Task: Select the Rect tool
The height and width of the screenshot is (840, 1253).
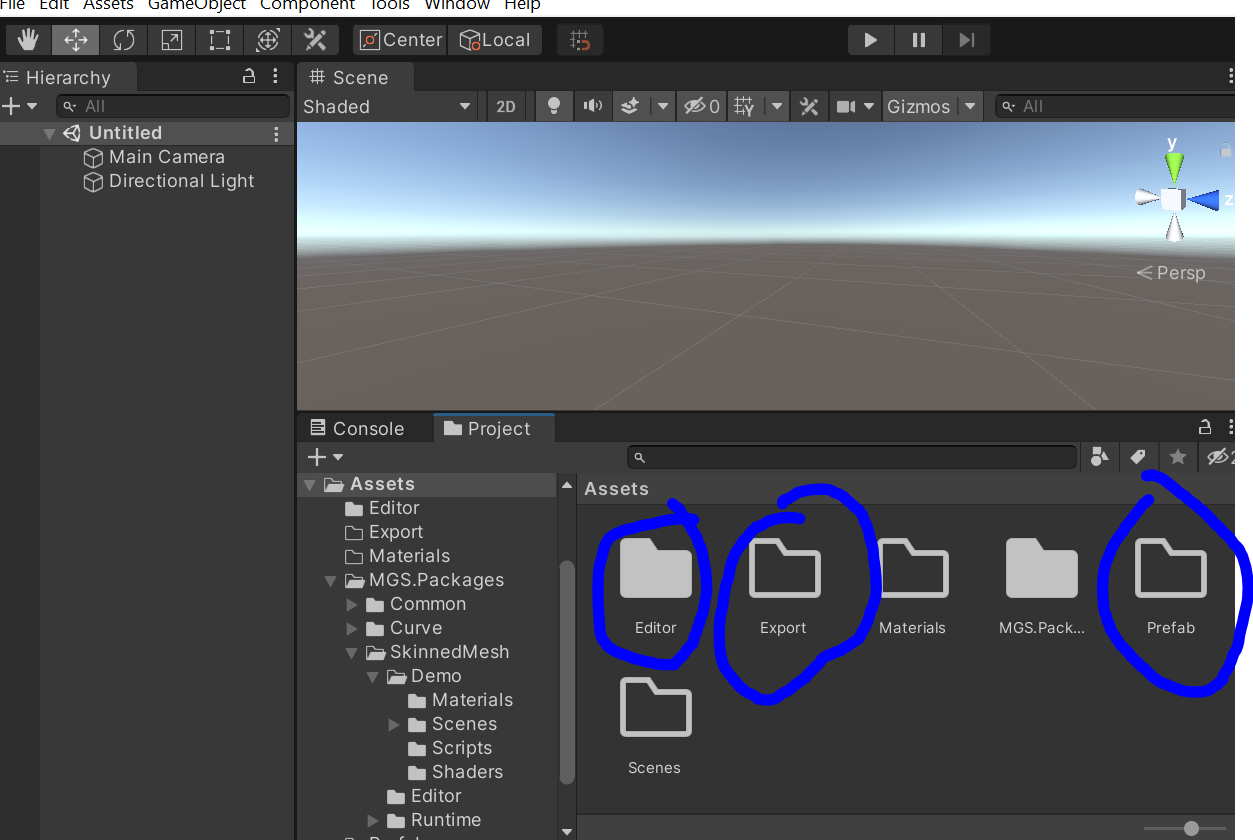Action: (220, 40)
